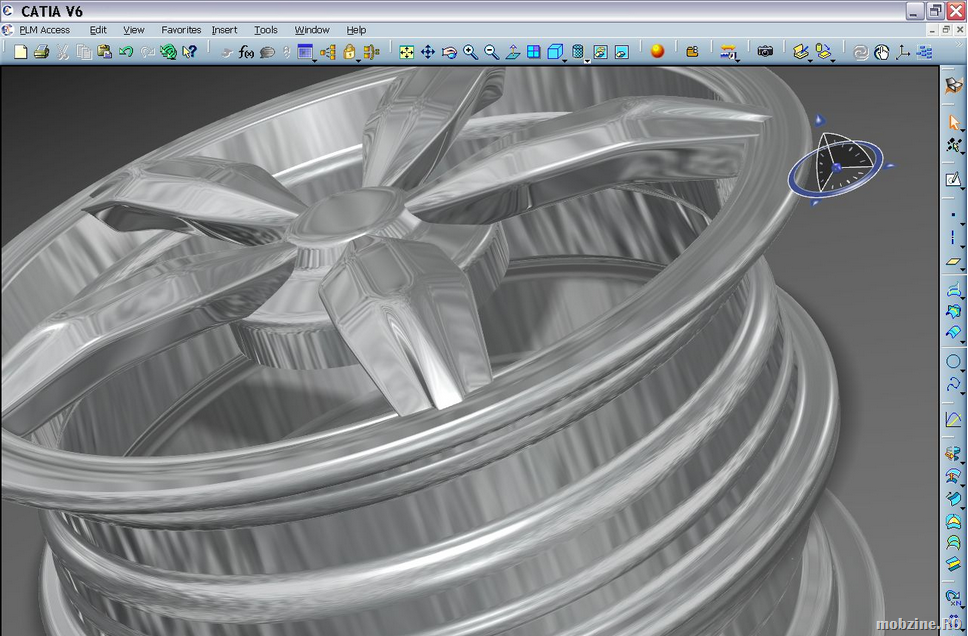Click the Swap visible space icon
968x636 pixels.
(x=622, y=52)
